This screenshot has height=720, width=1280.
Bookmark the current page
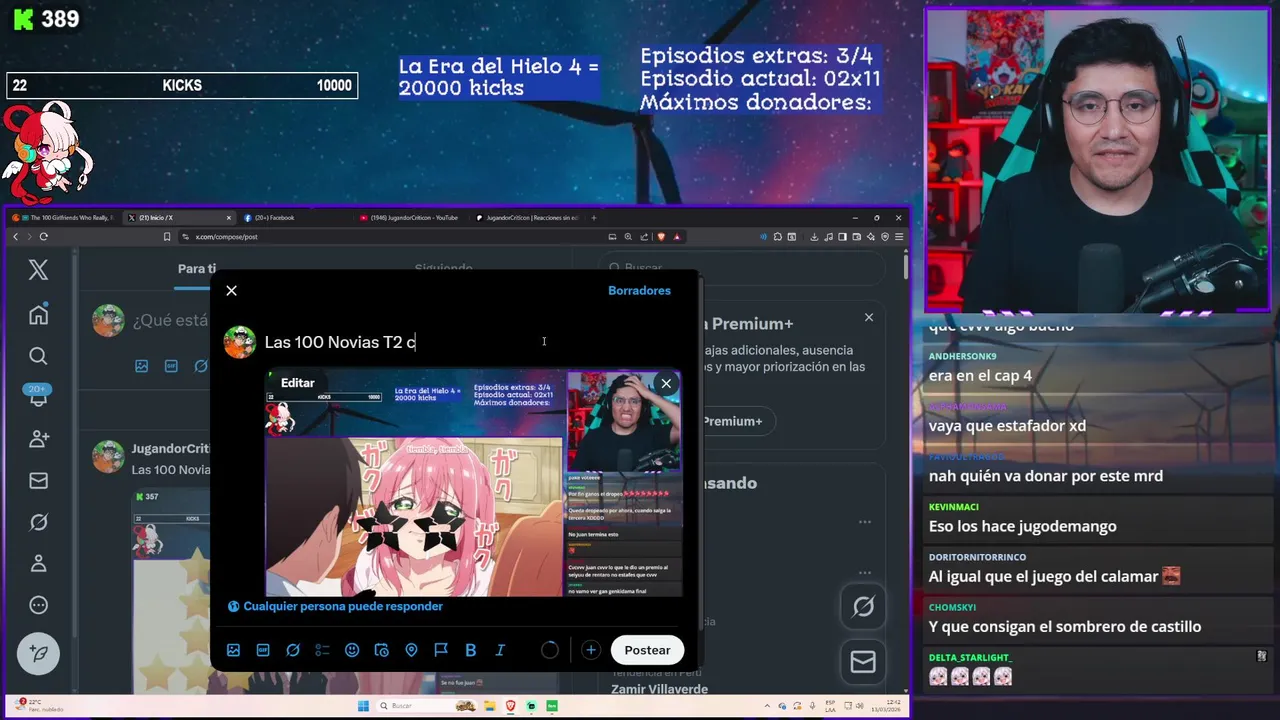point(166,237)
